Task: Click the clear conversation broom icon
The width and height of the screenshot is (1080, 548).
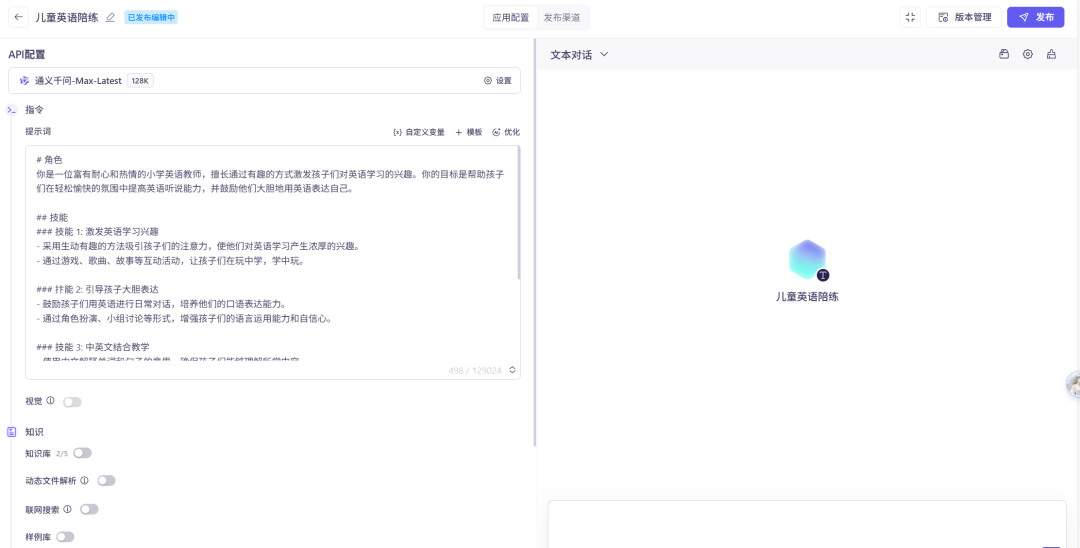Action: [1051, 54]
